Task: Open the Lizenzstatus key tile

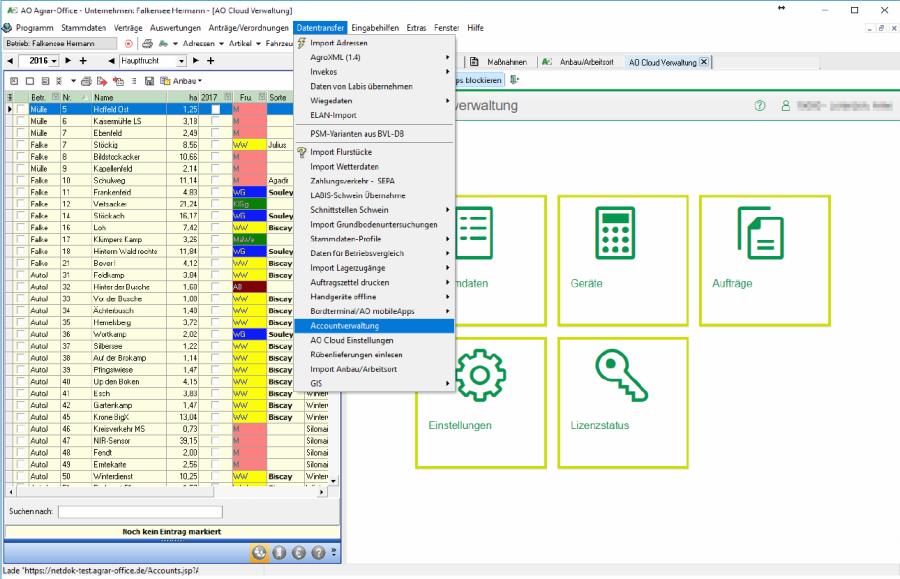Action: [622, 402]
